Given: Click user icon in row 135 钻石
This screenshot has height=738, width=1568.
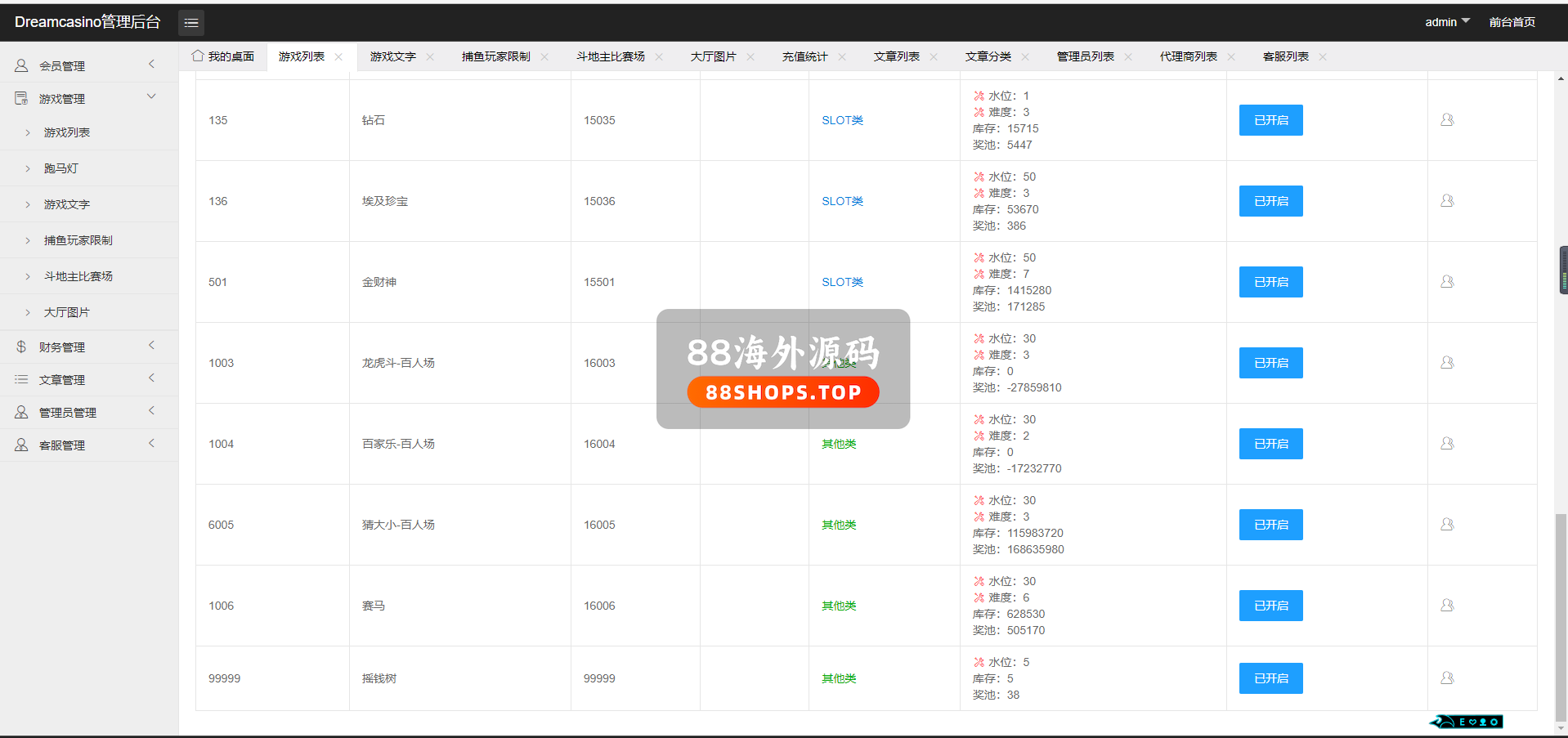Looking at the screenshot, I should (1446, 120).
